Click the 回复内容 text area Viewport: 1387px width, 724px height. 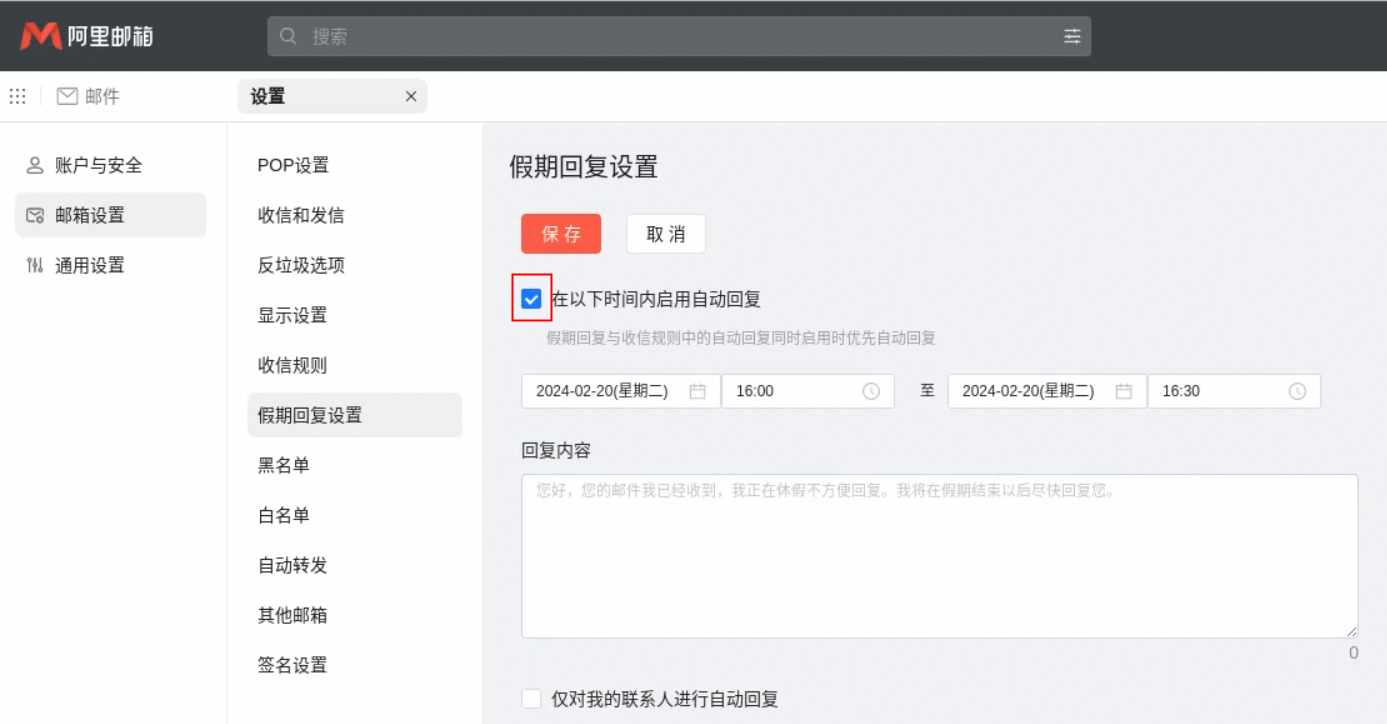939,556
